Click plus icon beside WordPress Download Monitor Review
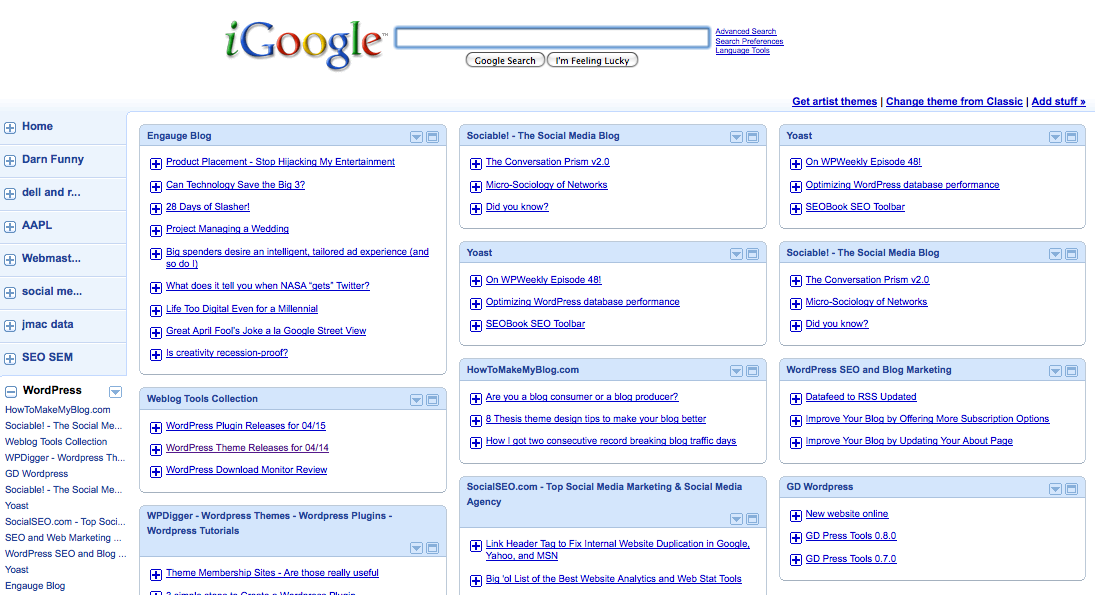Screen dimensions: 1095x595 (156, 471)
